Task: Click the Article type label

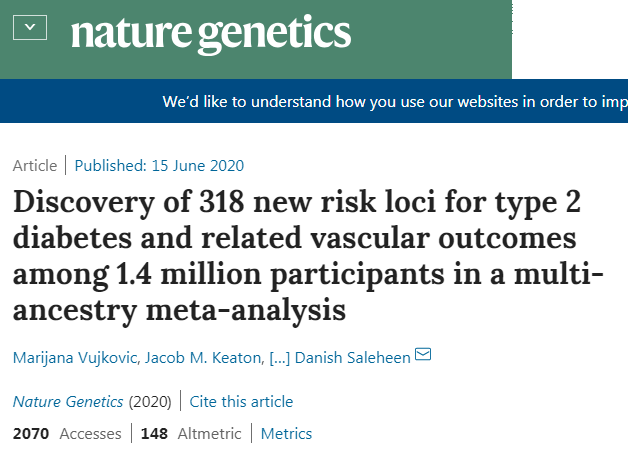Action: 35,165
